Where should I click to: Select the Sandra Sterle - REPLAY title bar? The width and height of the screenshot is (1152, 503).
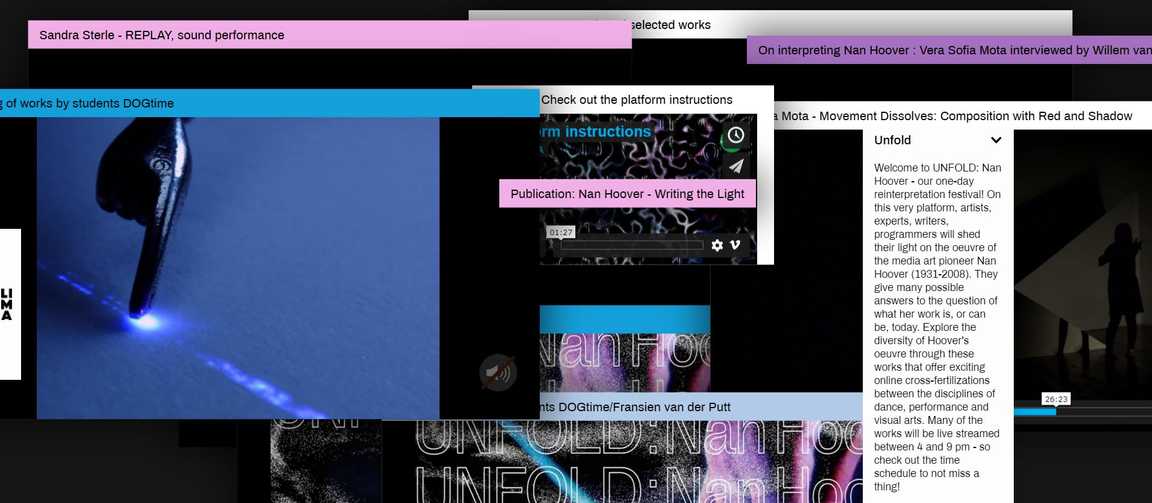[330, 35]
